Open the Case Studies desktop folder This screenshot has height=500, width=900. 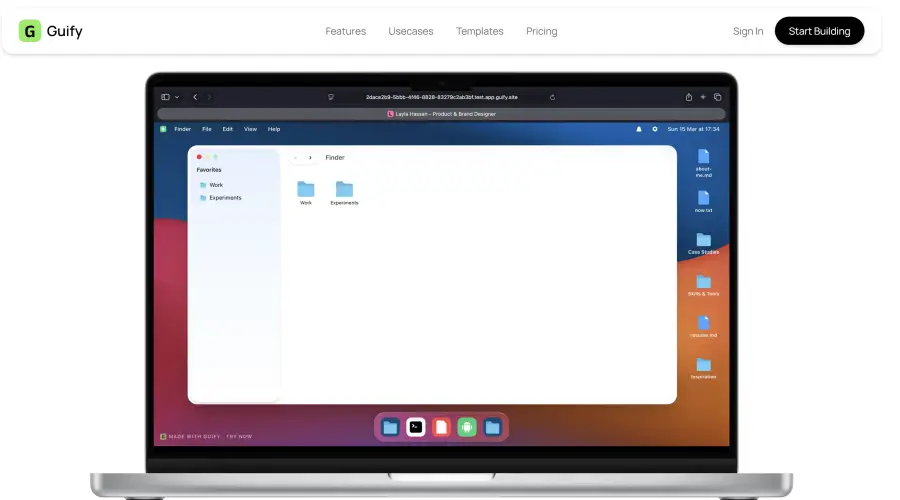coord(704,243)
